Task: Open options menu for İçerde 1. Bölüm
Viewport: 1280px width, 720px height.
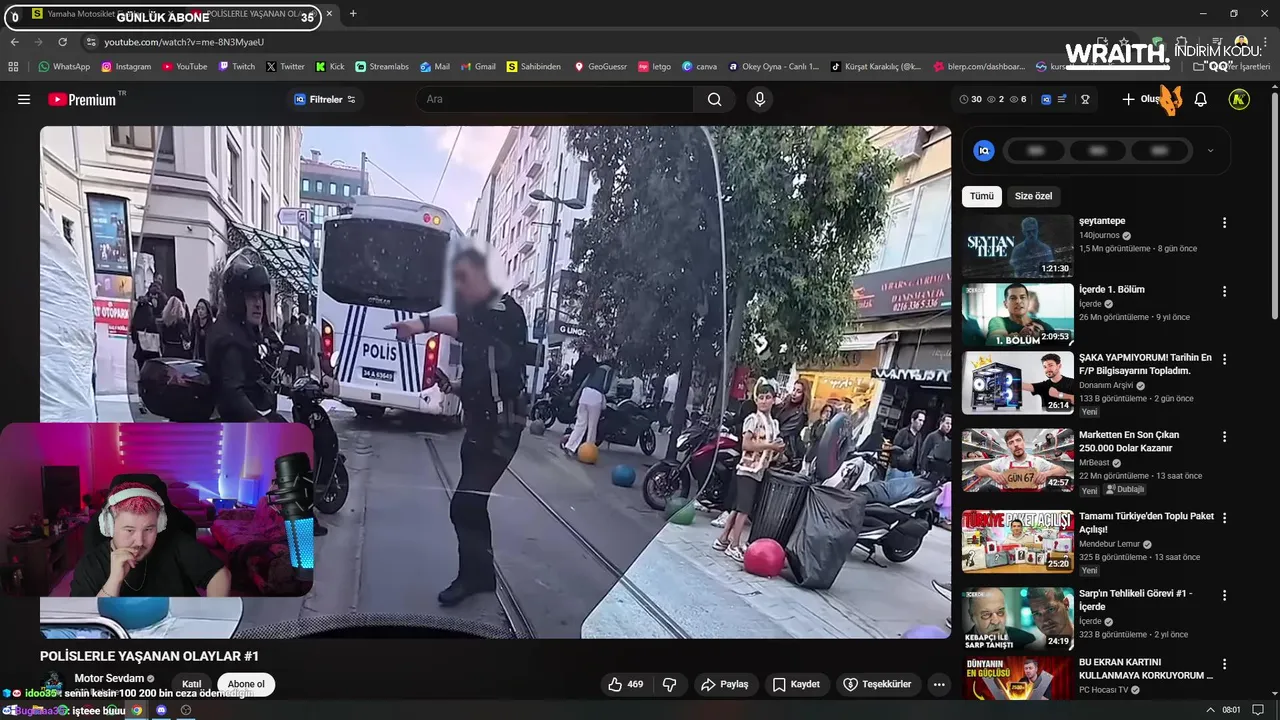Action: coord(1224,291)
